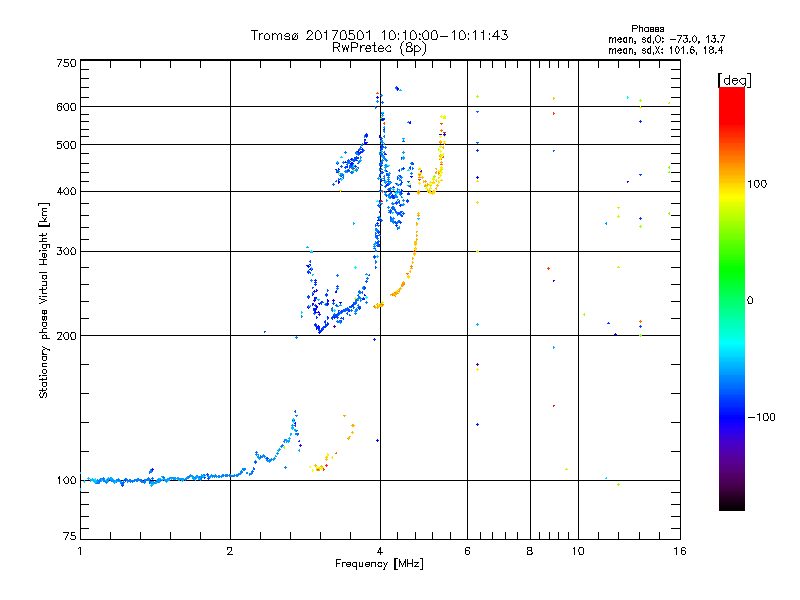Click the colorbar tick label "-100"
This screenshot has height=600, width=800.
click(761, 417)
